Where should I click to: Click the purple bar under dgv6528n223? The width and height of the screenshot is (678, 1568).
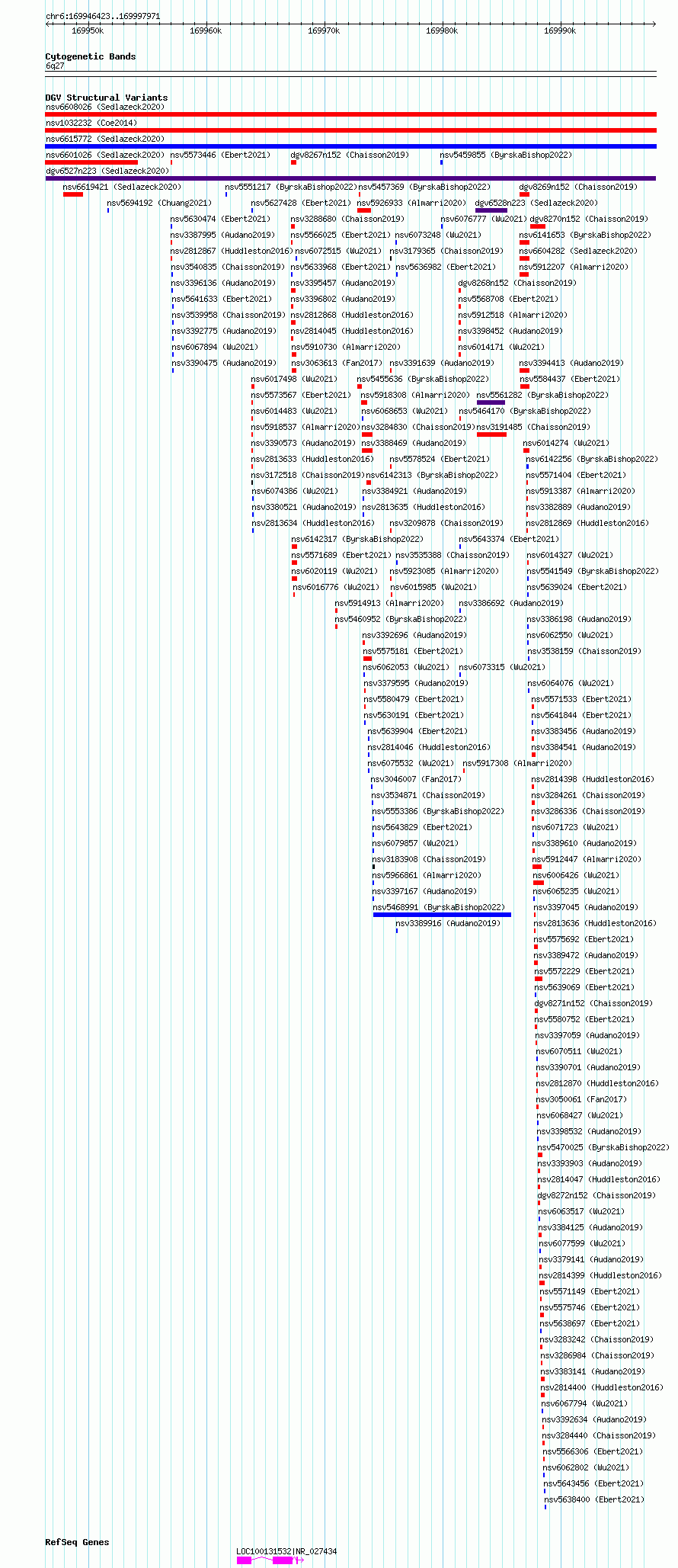491,210
